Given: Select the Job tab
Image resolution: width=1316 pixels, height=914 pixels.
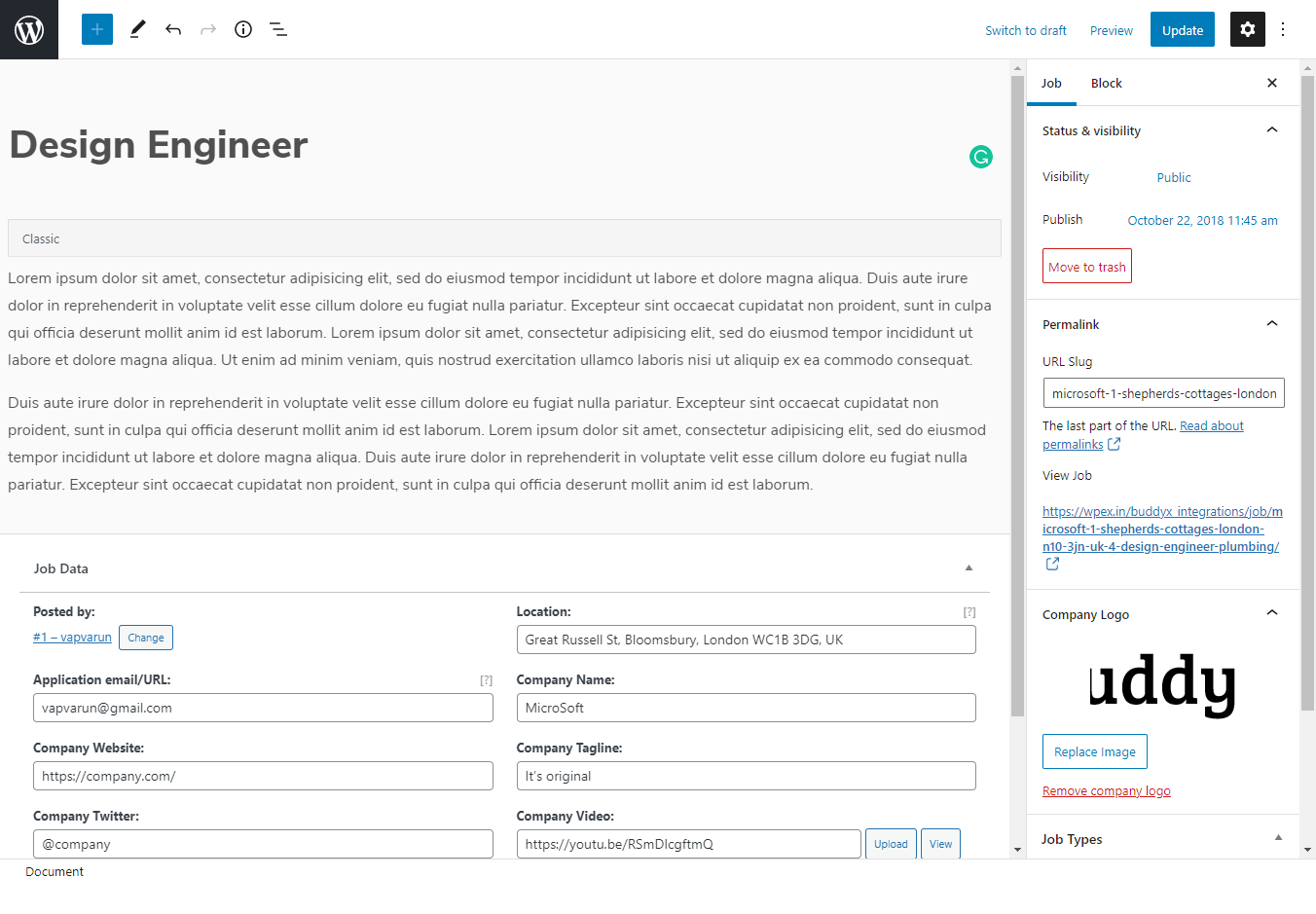Looking at the screenshot, I should (x=1051, y=83).
